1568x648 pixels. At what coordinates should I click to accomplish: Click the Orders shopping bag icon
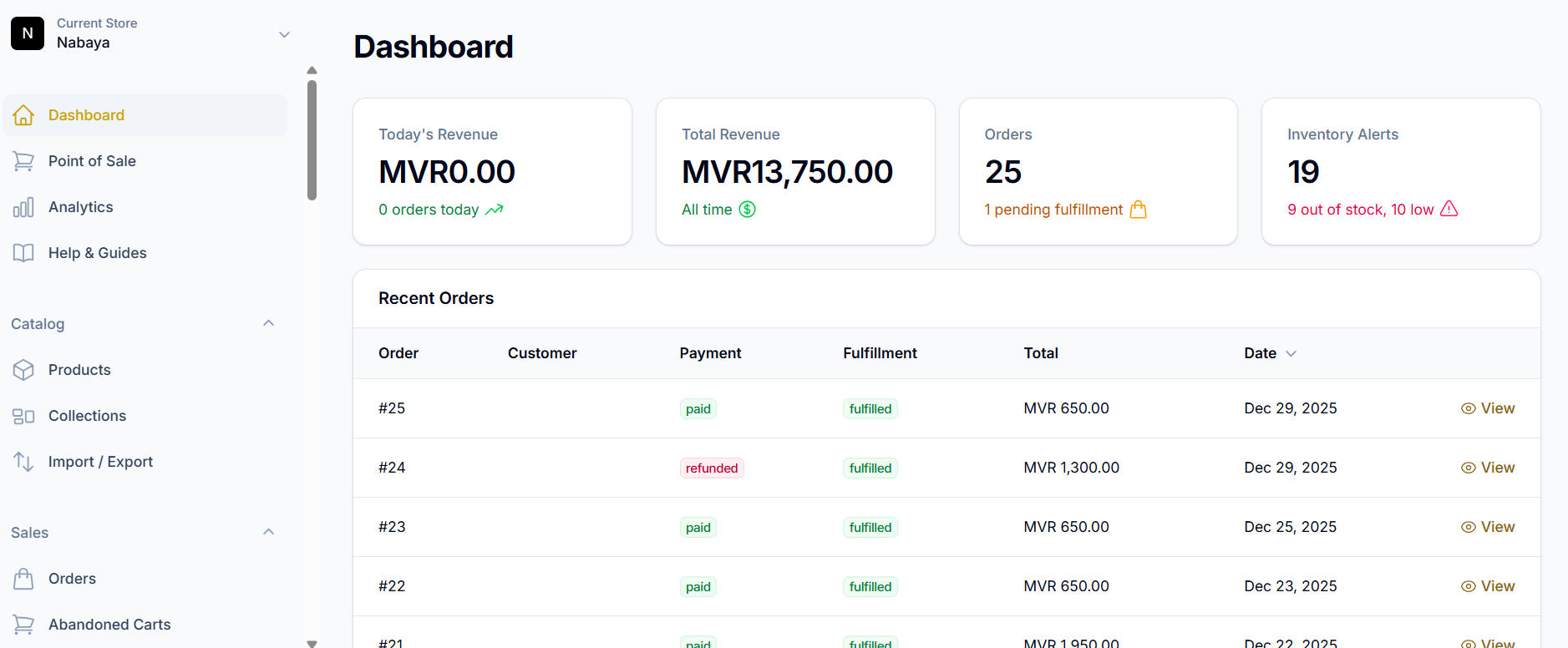tap(23, 579)
